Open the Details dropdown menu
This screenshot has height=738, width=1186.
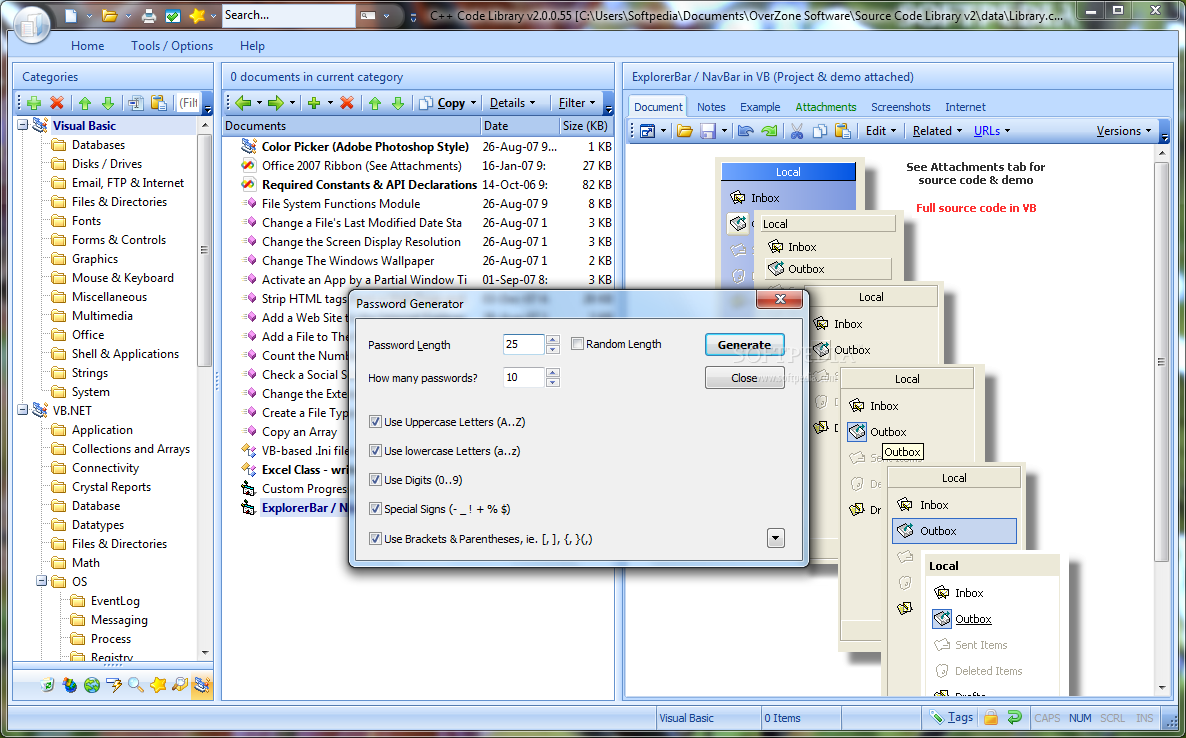(512, 103)
